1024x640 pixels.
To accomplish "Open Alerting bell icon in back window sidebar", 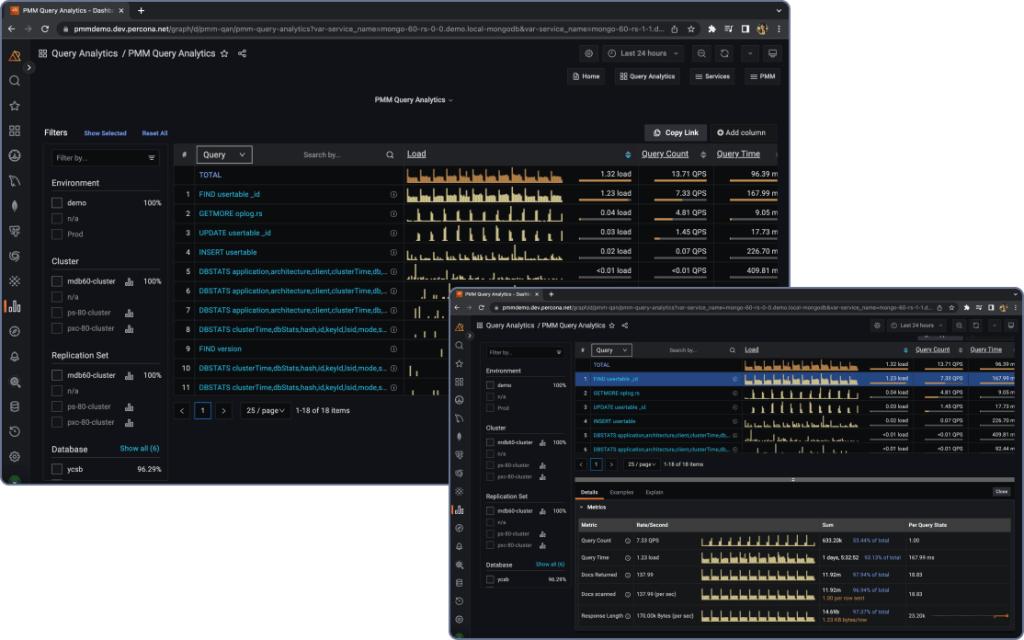I will point(14,357).
